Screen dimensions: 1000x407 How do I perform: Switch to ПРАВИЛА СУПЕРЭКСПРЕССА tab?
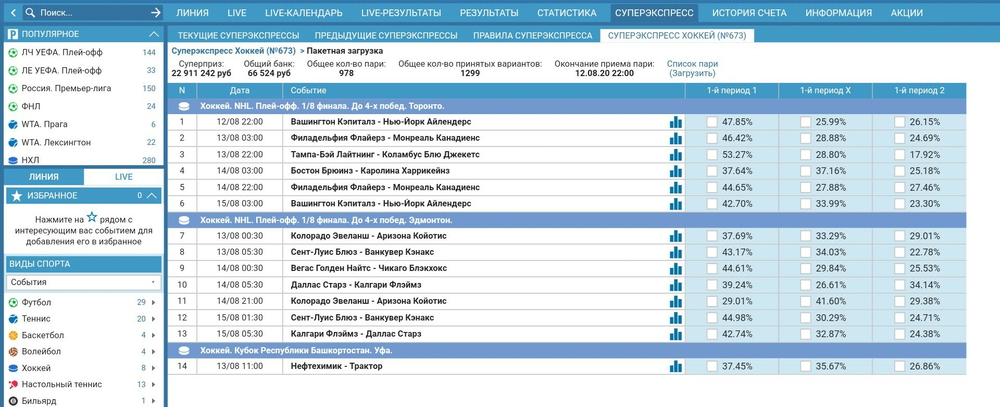point(533,36)
